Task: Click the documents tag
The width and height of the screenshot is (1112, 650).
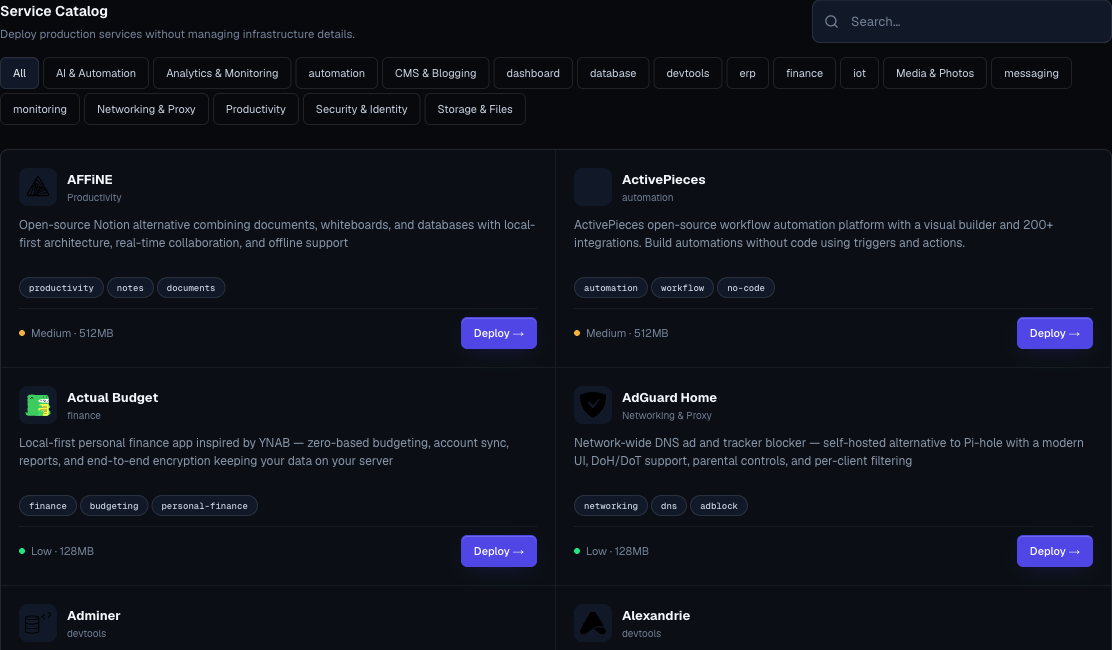Action: [191, 288]
